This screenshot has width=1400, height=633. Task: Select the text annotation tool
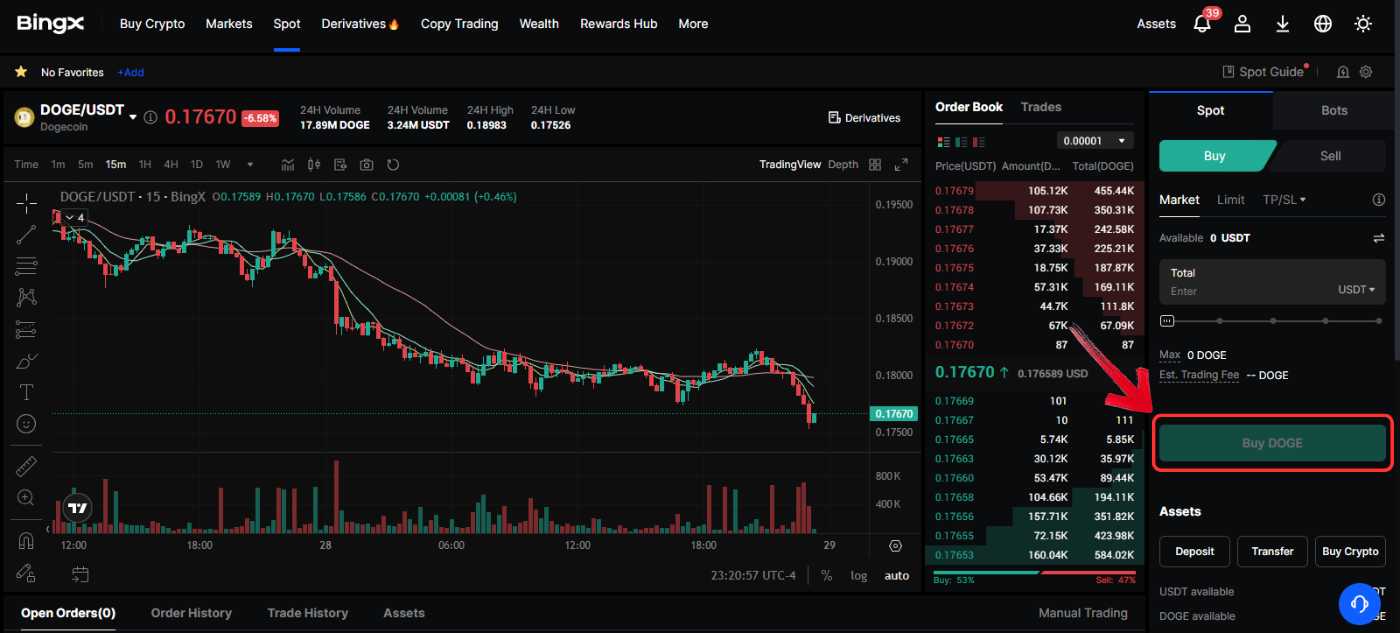(x=27, y=392)
